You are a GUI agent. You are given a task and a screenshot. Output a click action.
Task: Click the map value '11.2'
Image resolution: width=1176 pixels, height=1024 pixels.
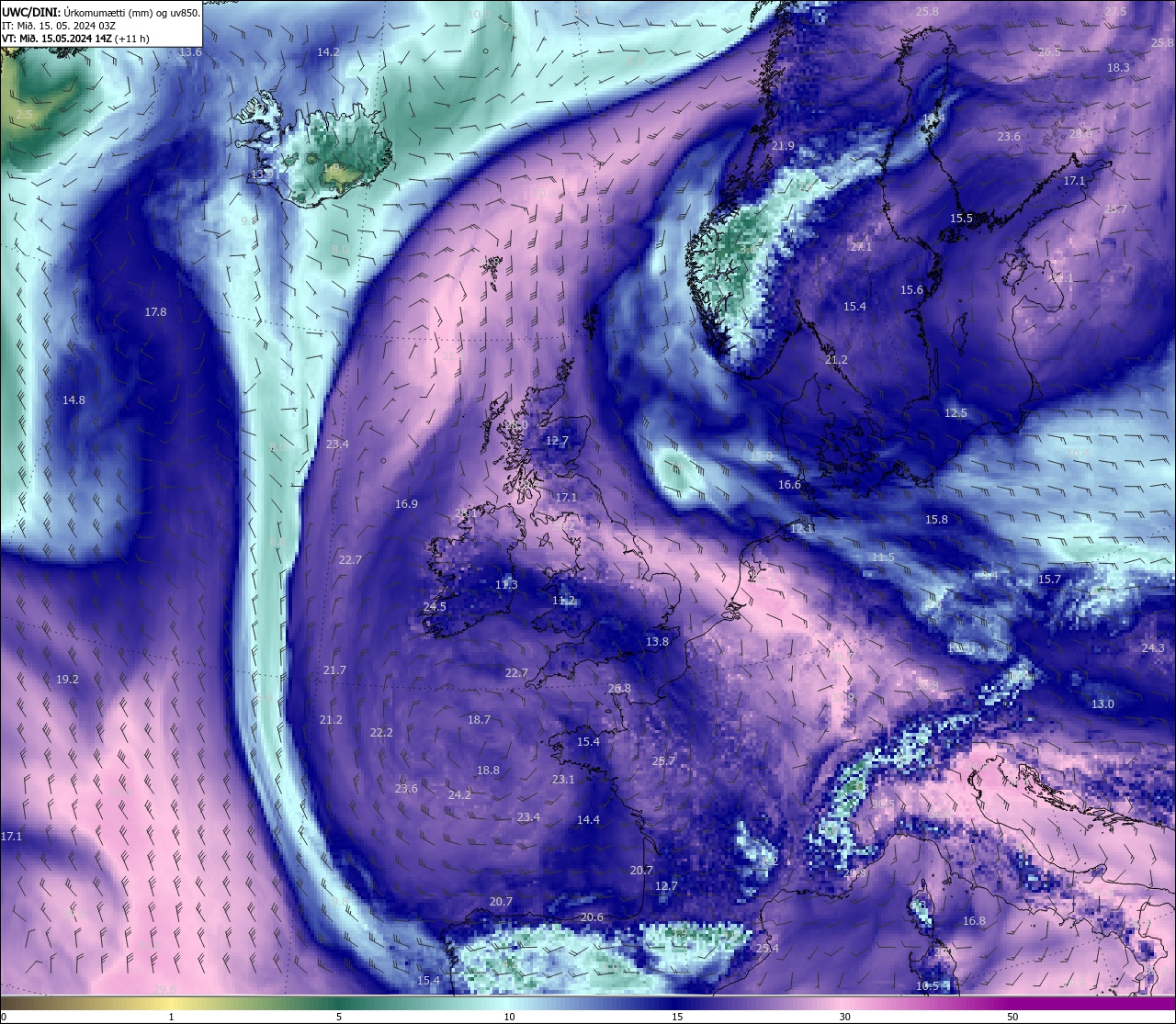[563, 601]
